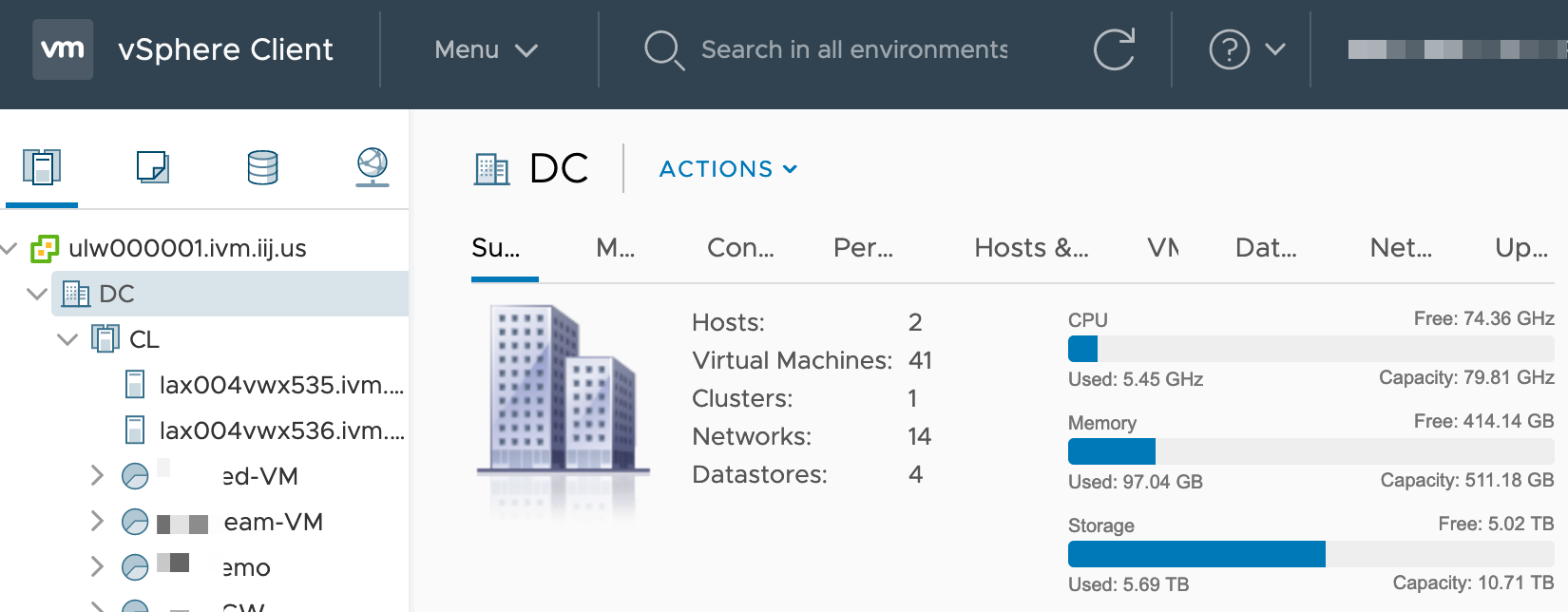Click the search magnifier icon
1568x612 pixels.
pos(663,49)
